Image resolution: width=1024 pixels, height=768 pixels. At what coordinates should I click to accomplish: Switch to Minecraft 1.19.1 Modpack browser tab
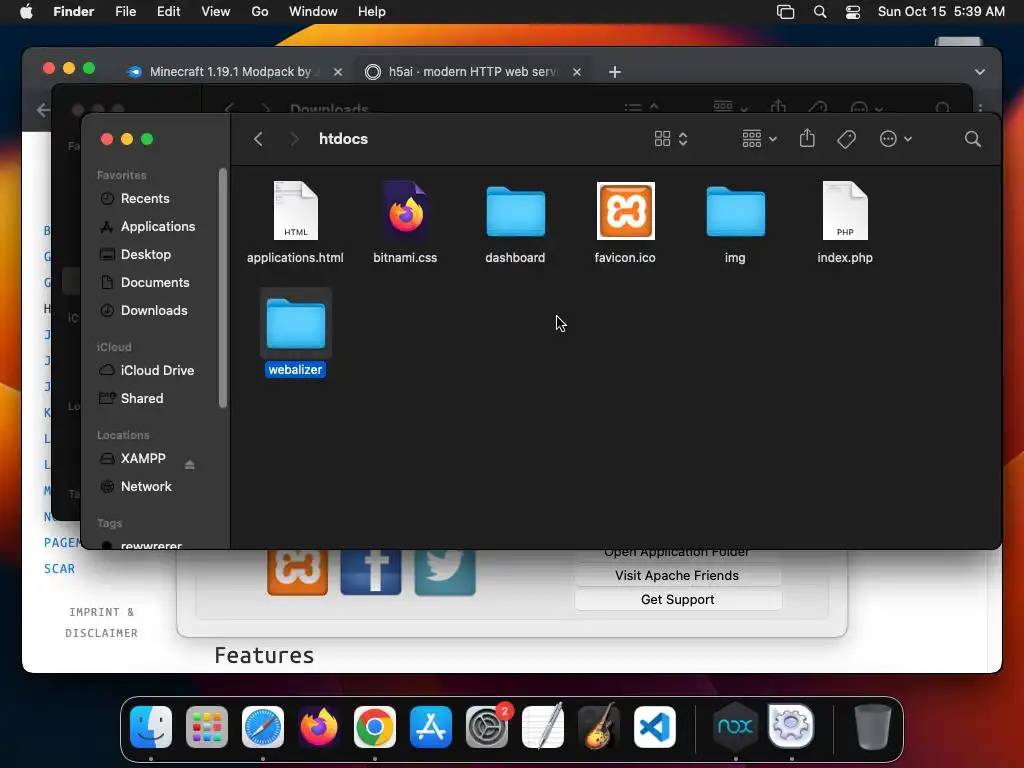click(x=229, y=71)
